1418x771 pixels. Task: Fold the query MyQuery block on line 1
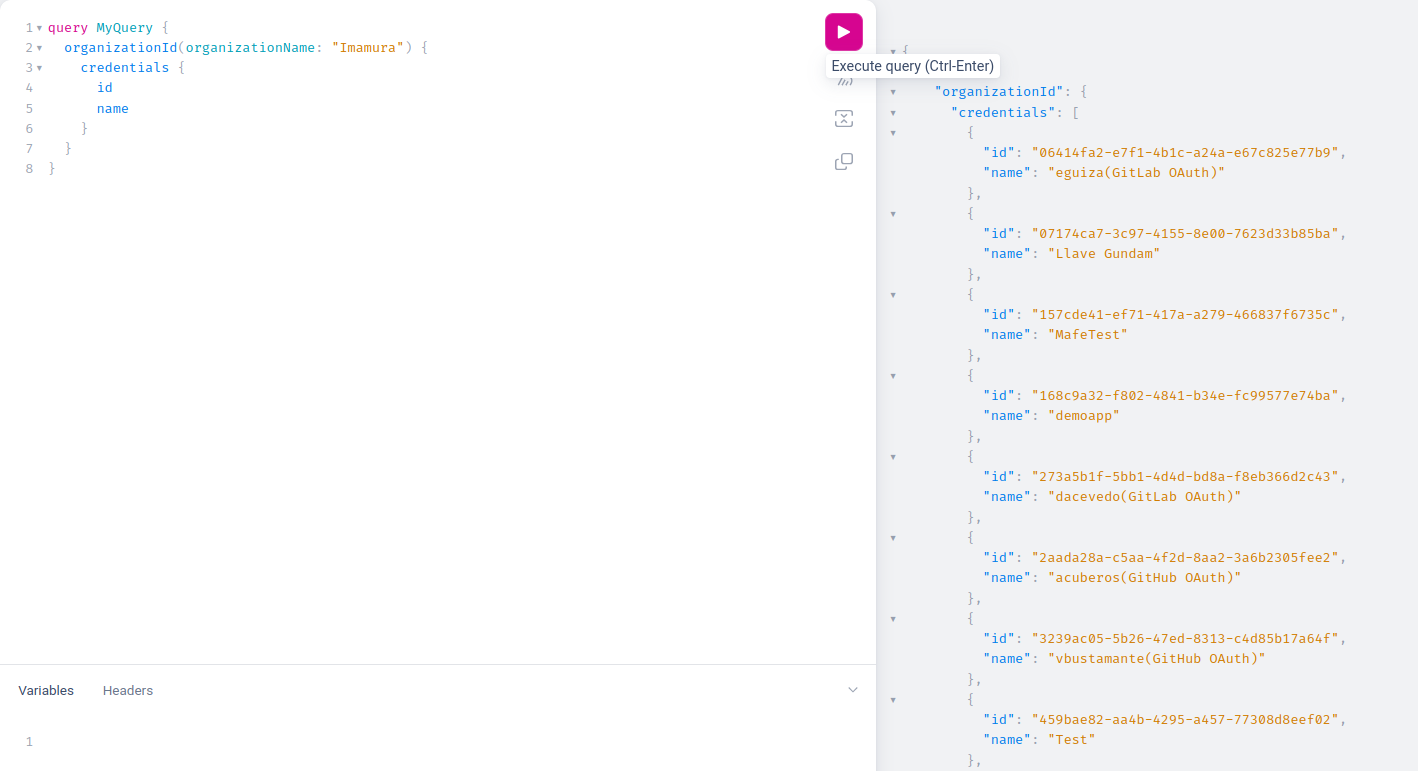coord(39,28)
